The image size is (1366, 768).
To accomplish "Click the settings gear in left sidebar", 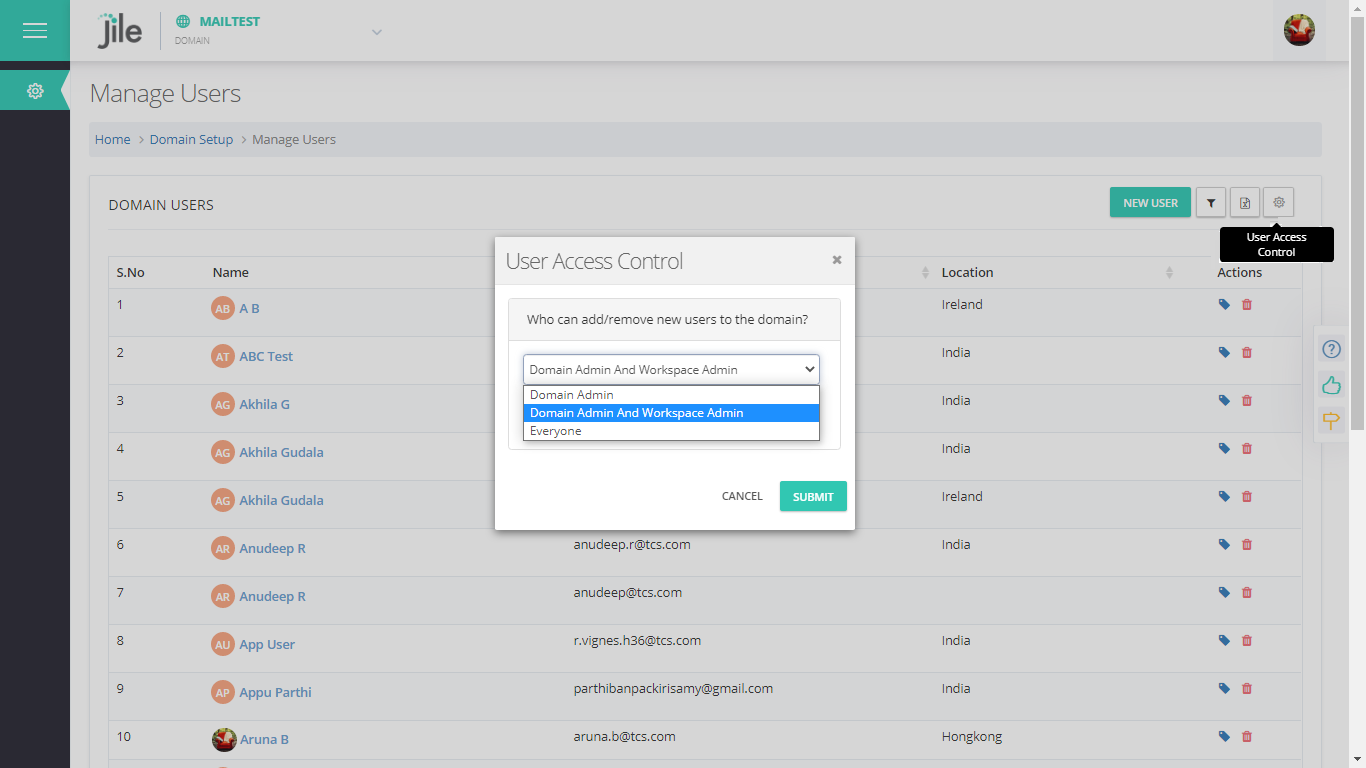I will click(35, 91).
